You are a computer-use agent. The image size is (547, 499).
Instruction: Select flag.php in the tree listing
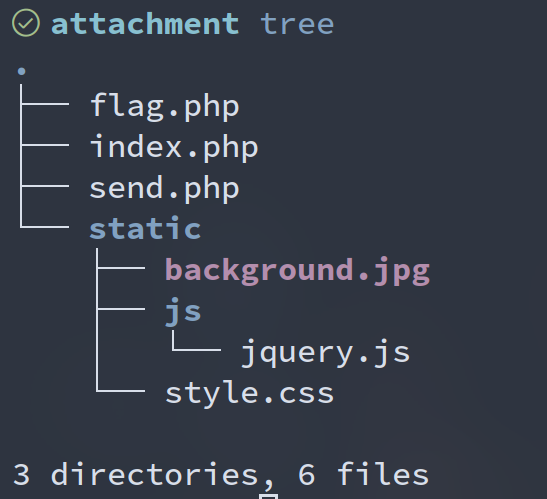[165, 107]
